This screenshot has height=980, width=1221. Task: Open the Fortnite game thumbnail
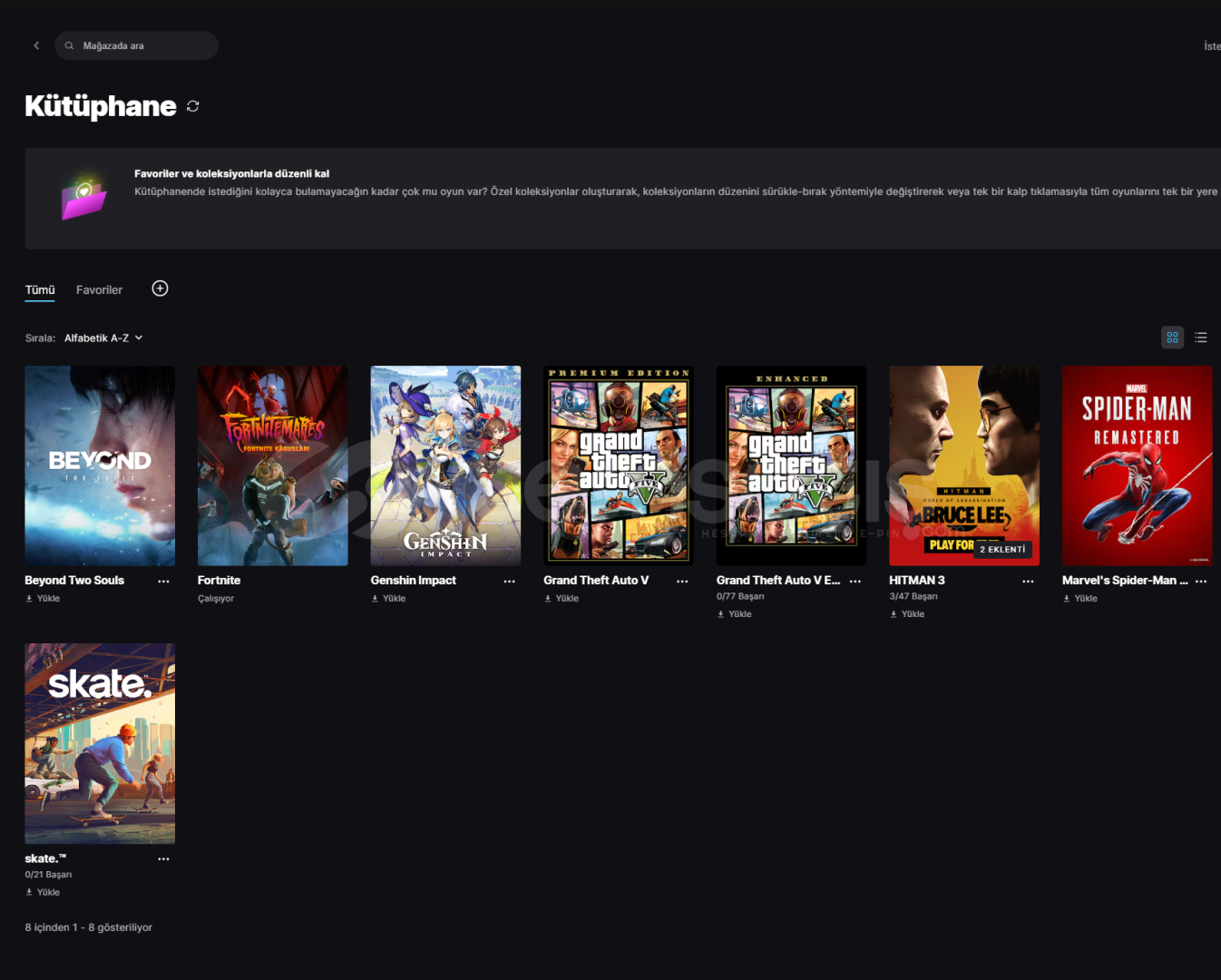272,465
